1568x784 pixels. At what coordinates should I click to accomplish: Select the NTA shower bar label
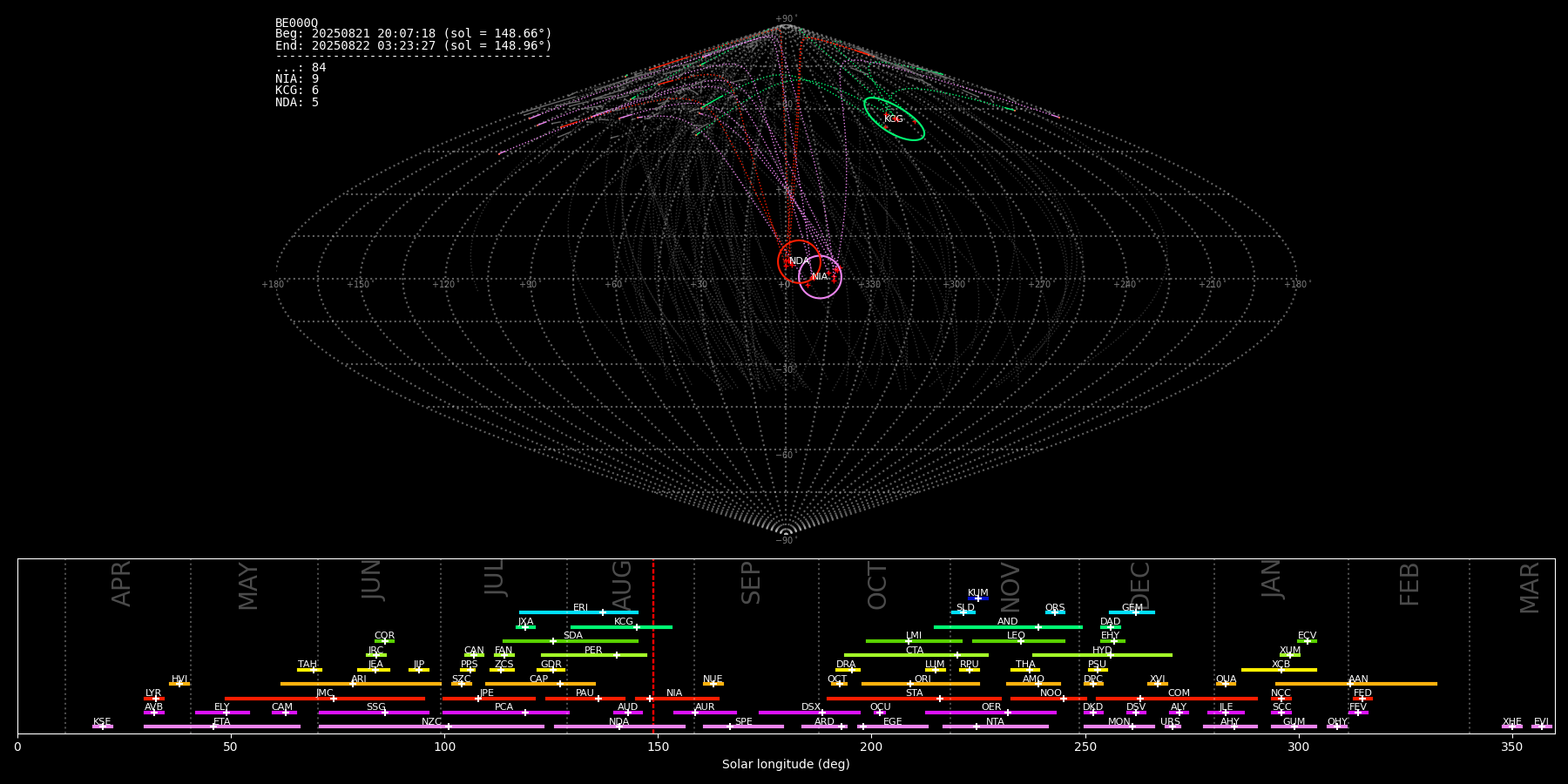pos(995,722)
